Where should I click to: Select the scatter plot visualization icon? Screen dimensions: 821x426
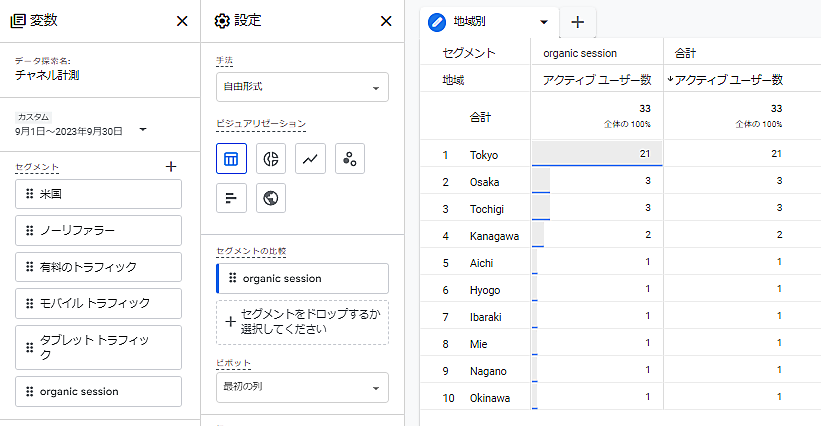349,159
